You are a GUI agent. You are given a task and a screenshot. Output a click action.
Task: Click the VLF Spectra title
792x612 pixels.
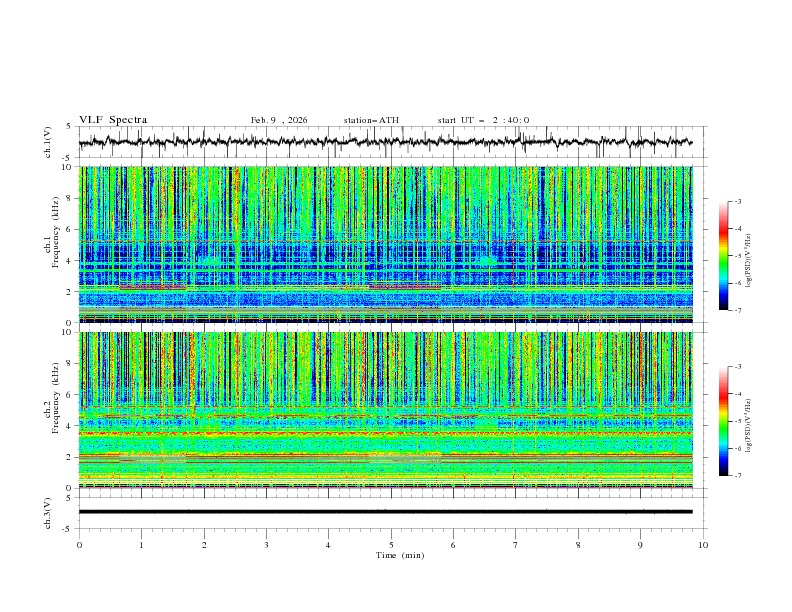click(113, 120)
